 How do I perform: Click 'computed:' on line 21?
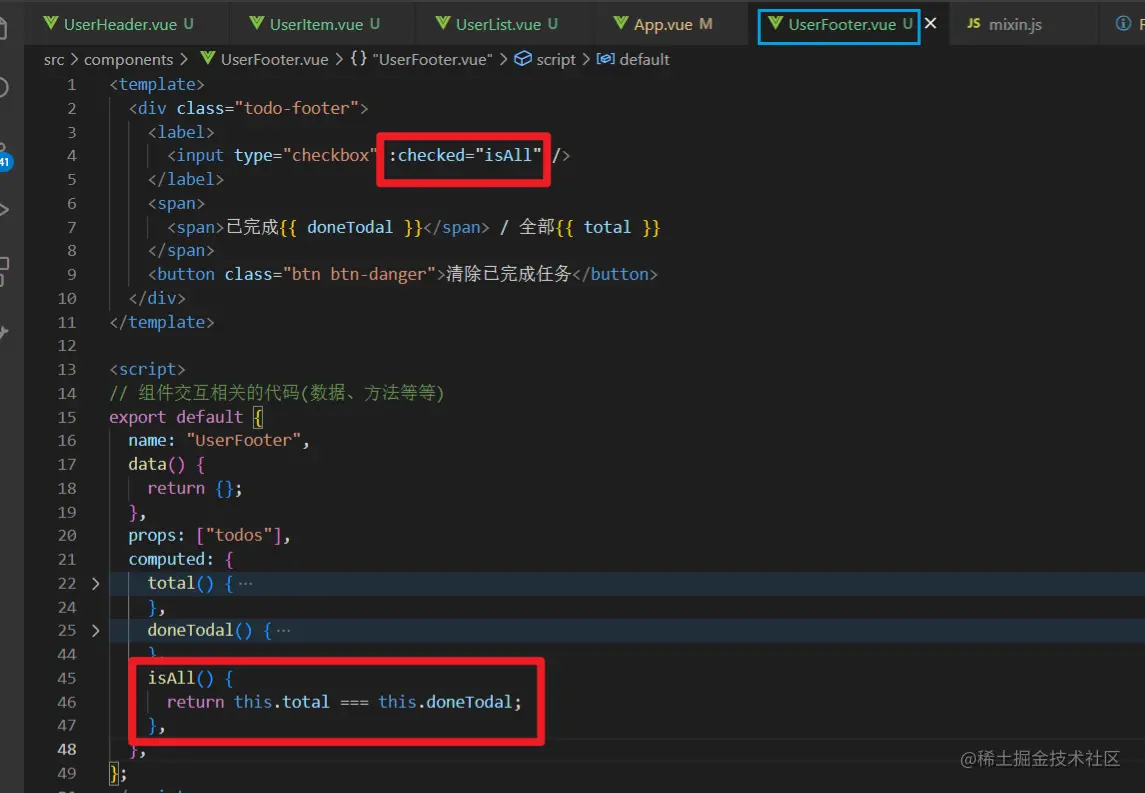171,559
